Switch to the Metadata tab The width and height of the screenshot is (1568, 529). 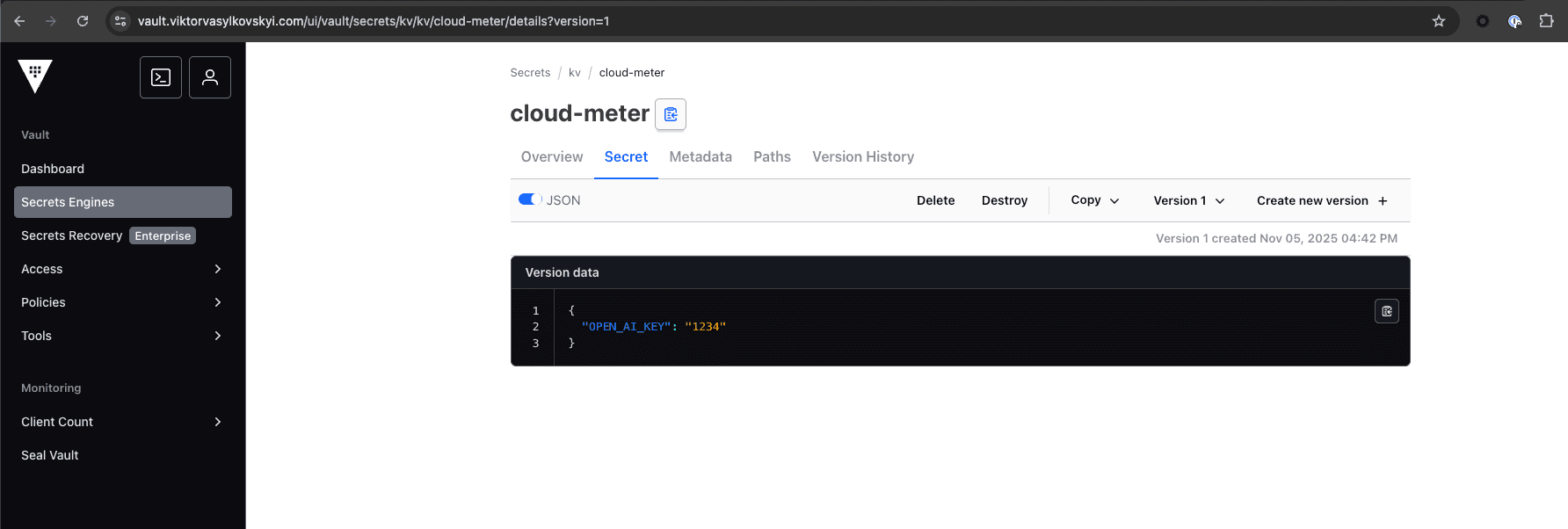pyautogui.click(x=701, y=156)
